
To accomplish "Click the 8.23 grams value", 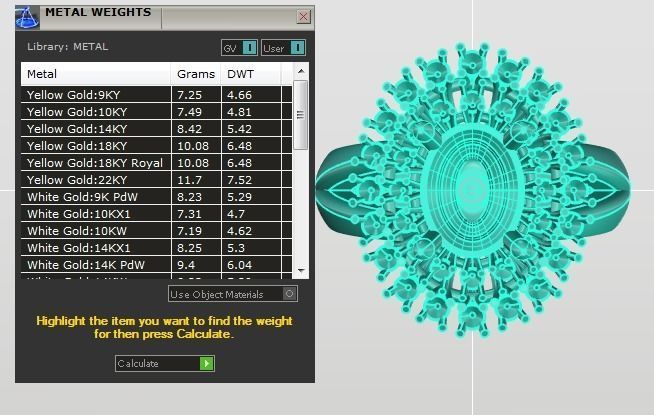I will point(189,197).
